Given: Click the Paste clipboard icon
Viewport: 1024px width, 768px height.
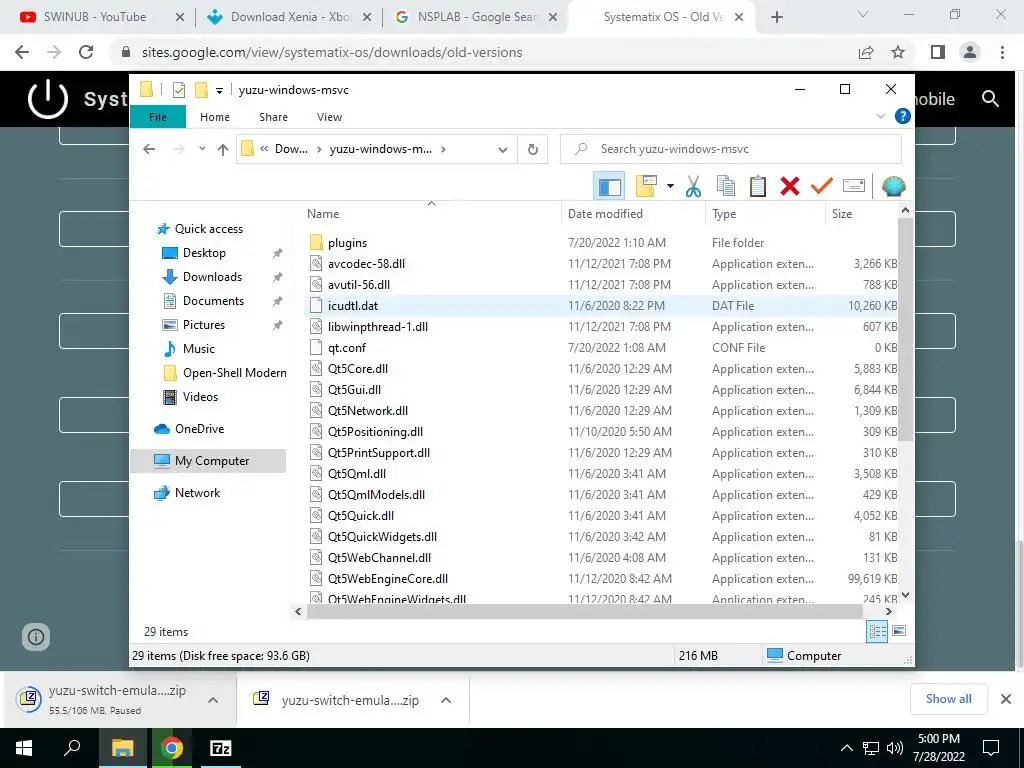Looking at the screenshot, I should click(x=758, y=186).
